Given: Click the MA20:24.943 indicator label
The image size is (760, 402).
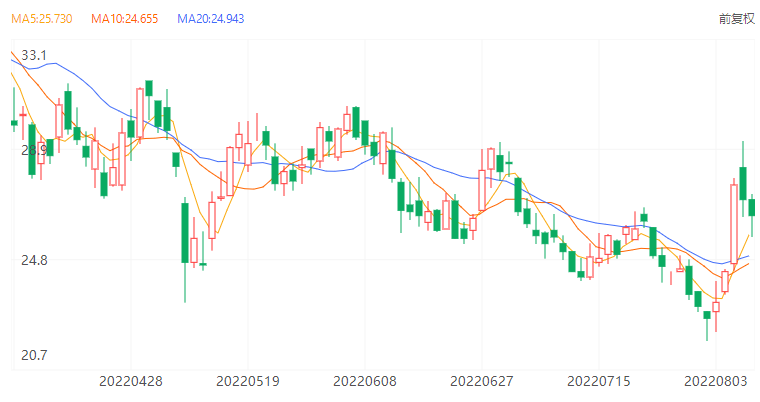Looking at the screenshot, I should 210,19.
